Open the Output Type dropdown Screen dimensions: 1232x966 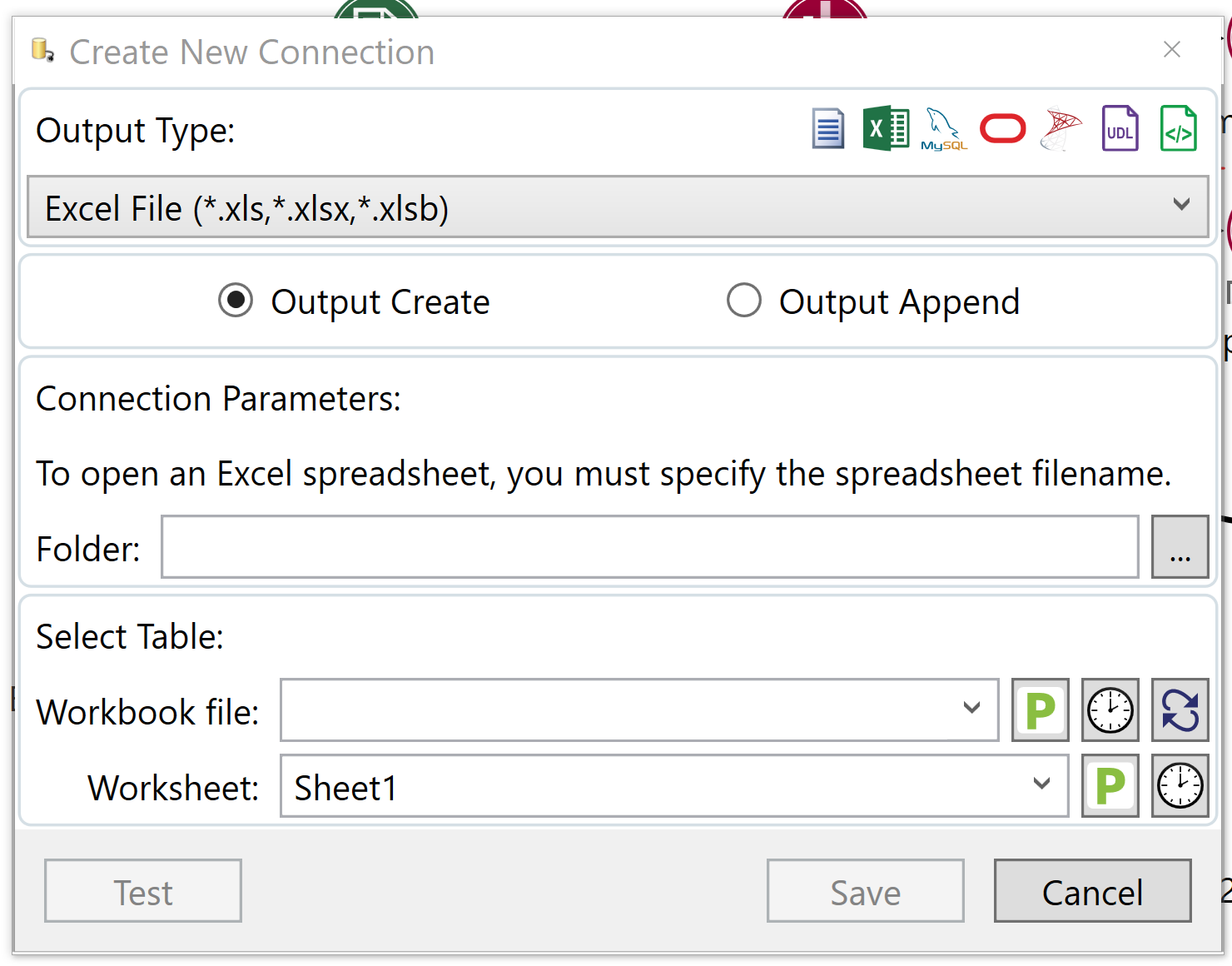click(x=618, y=207)
